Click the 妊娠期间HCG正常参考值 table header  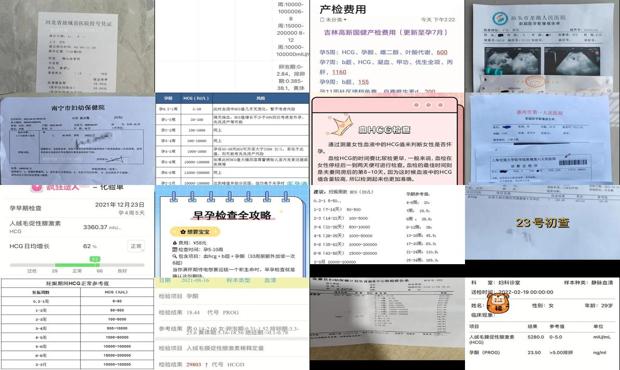tap(78, 283)
